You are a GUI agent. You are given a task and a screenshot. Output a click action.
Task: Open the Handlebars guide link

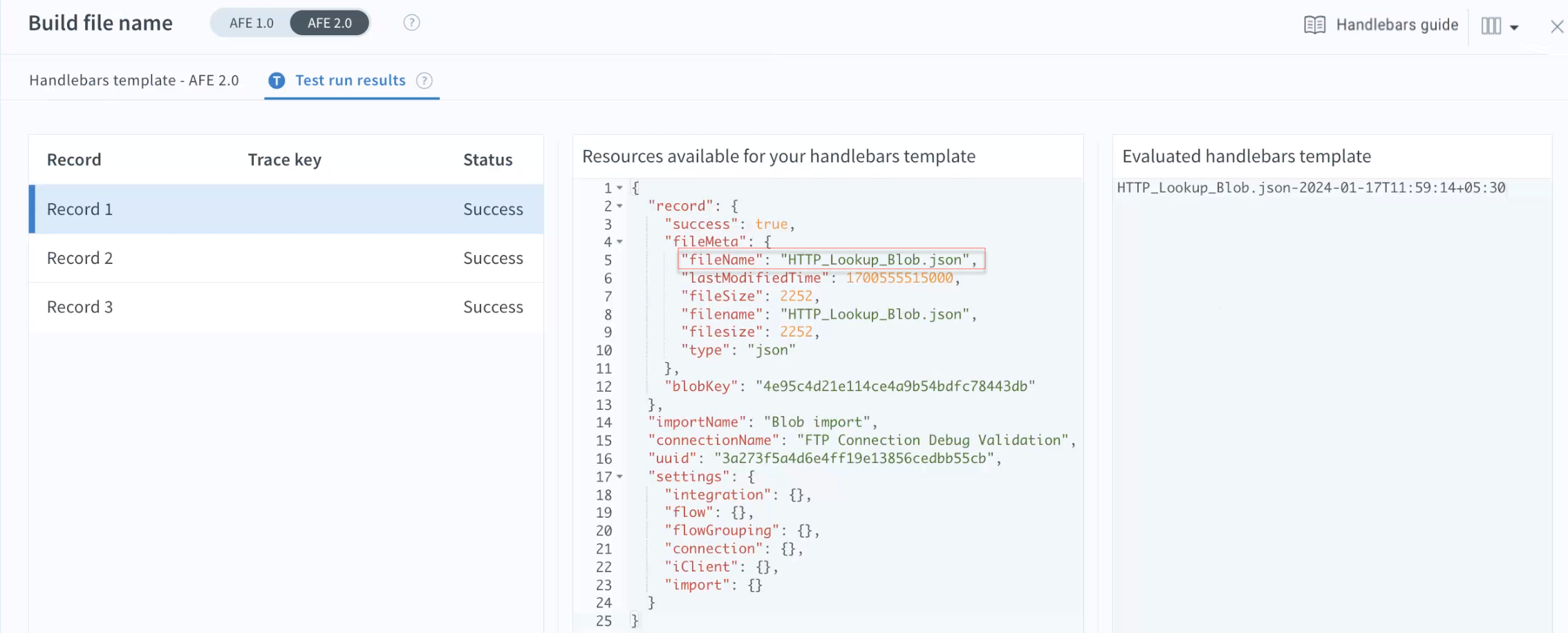tap(1397, 25)
